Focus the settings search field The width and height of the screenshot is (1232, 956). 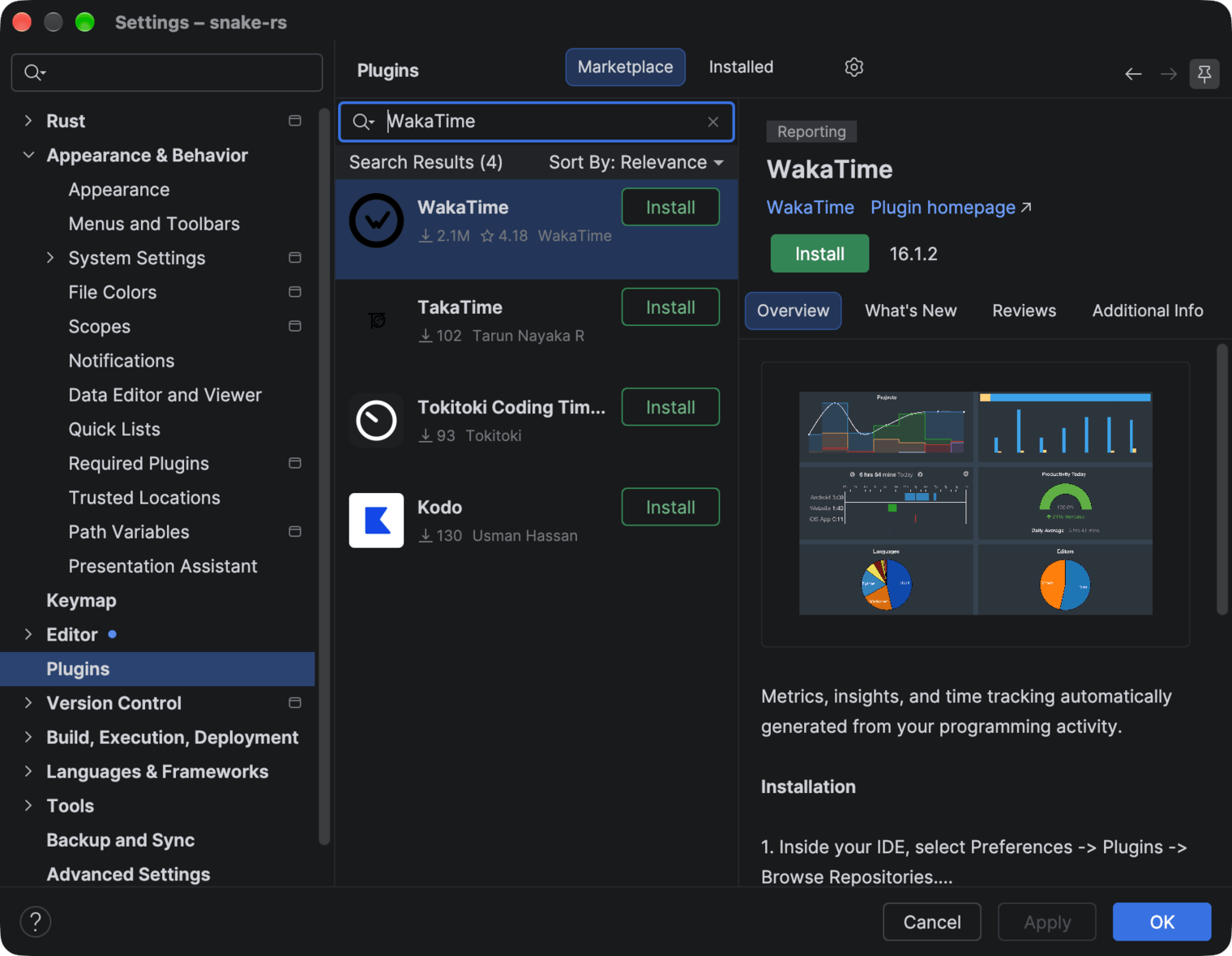(x=167, y=73)
